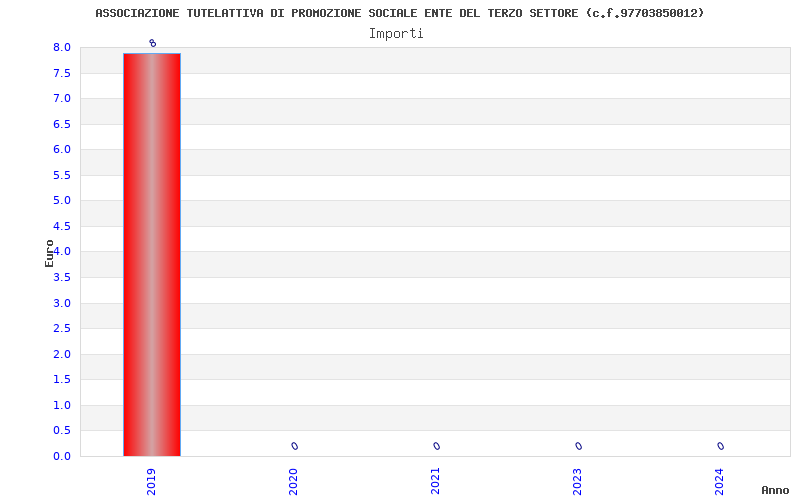The image size is (800, 500).
Task: Click the 6.0 y-axis tick label
Action: point(62,149)
